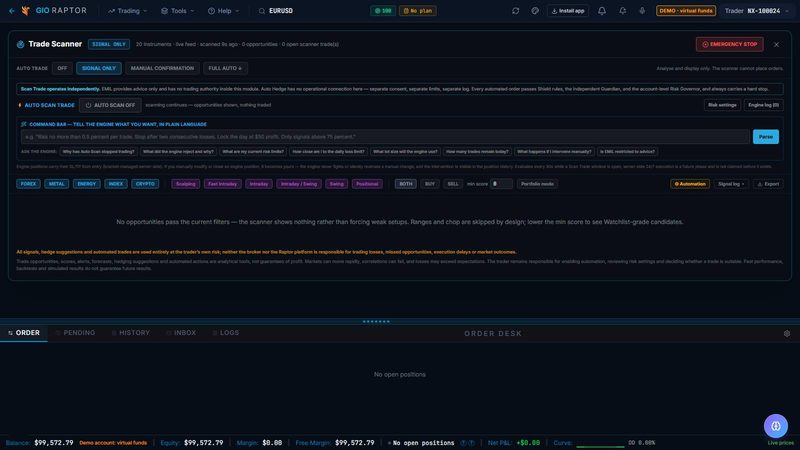800x450 pixels.
Task: Toggle the Positional style filter
Action: tap(367, 184)
